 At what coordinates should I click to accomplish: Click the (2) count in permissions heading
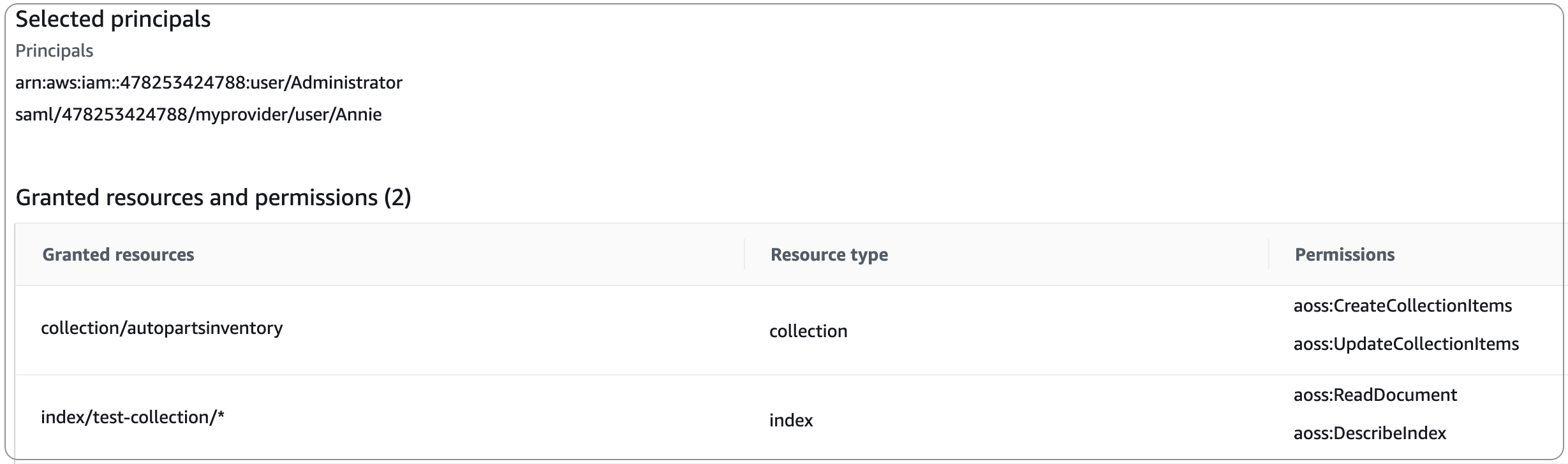(397, 198)
